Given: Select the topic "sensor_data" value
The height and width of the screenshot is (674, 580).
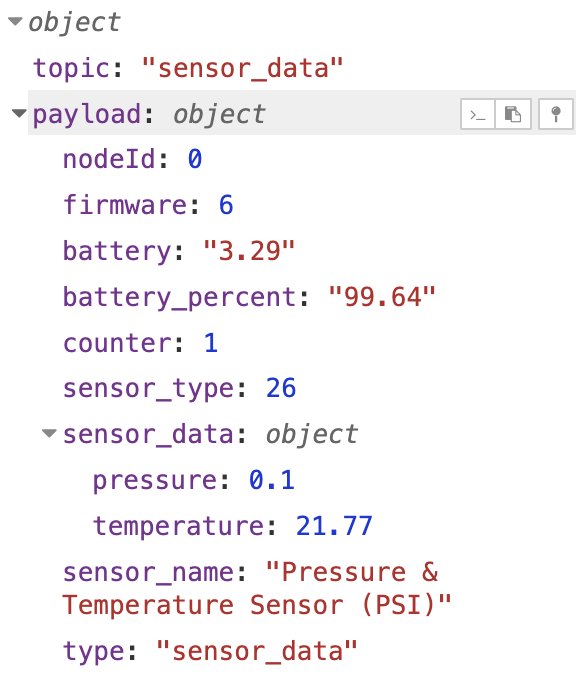Looking at the screenshot, I should [x=242, y=68].
